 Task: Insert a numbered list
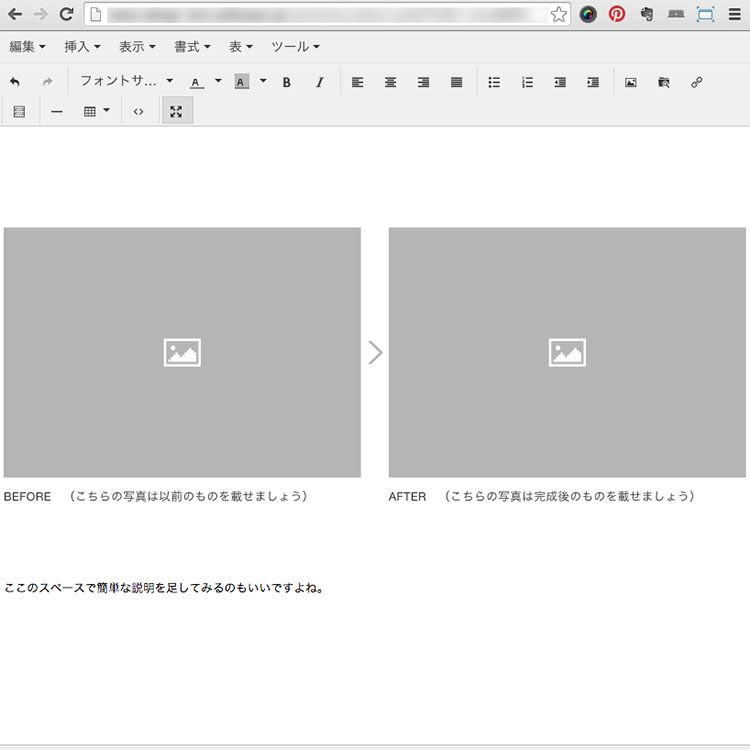527,82
